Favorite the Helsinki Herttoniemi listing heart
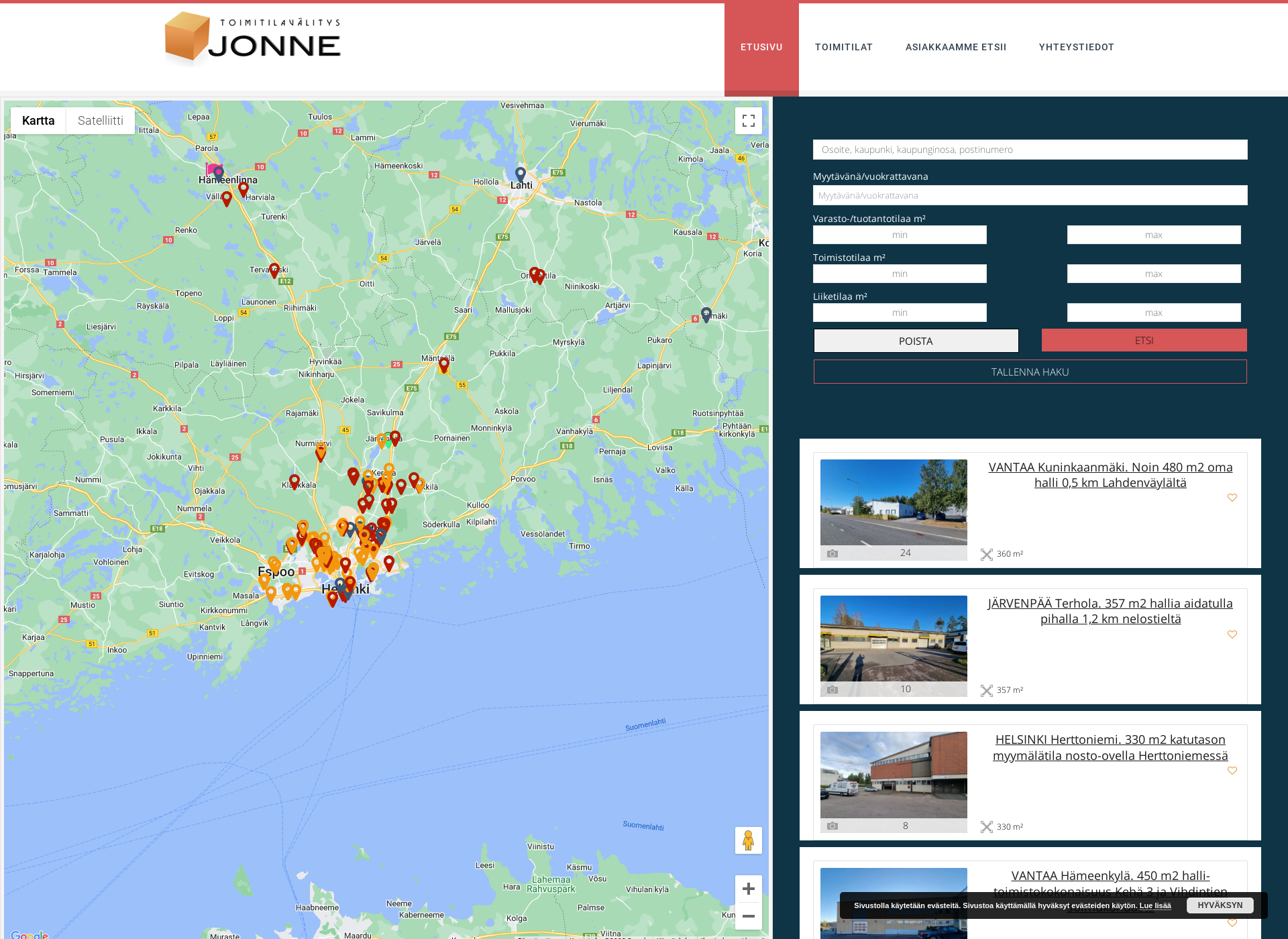 (1232, 771)
